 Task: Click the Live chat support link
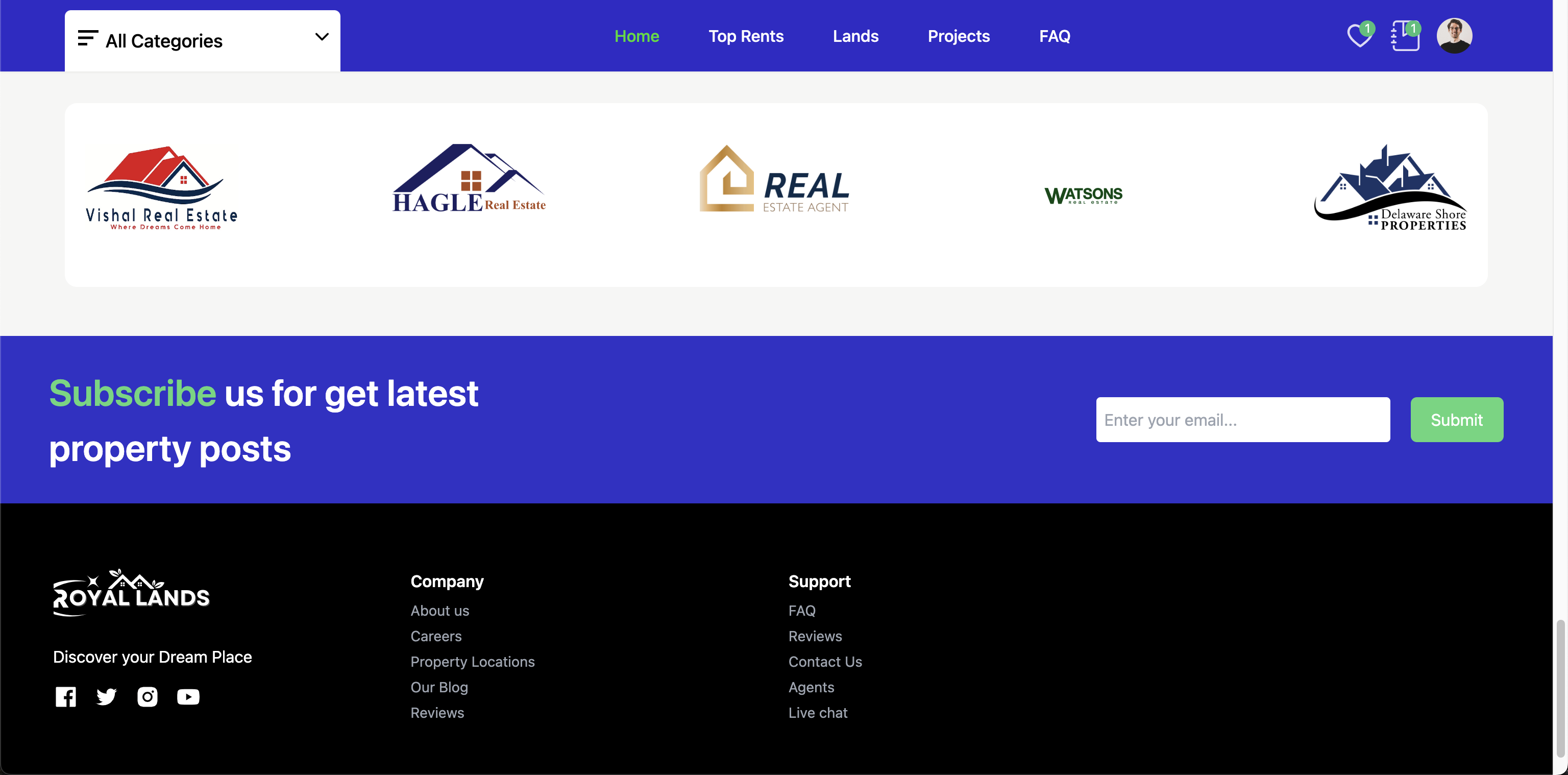pyautogui.click(x=818, y=712)
